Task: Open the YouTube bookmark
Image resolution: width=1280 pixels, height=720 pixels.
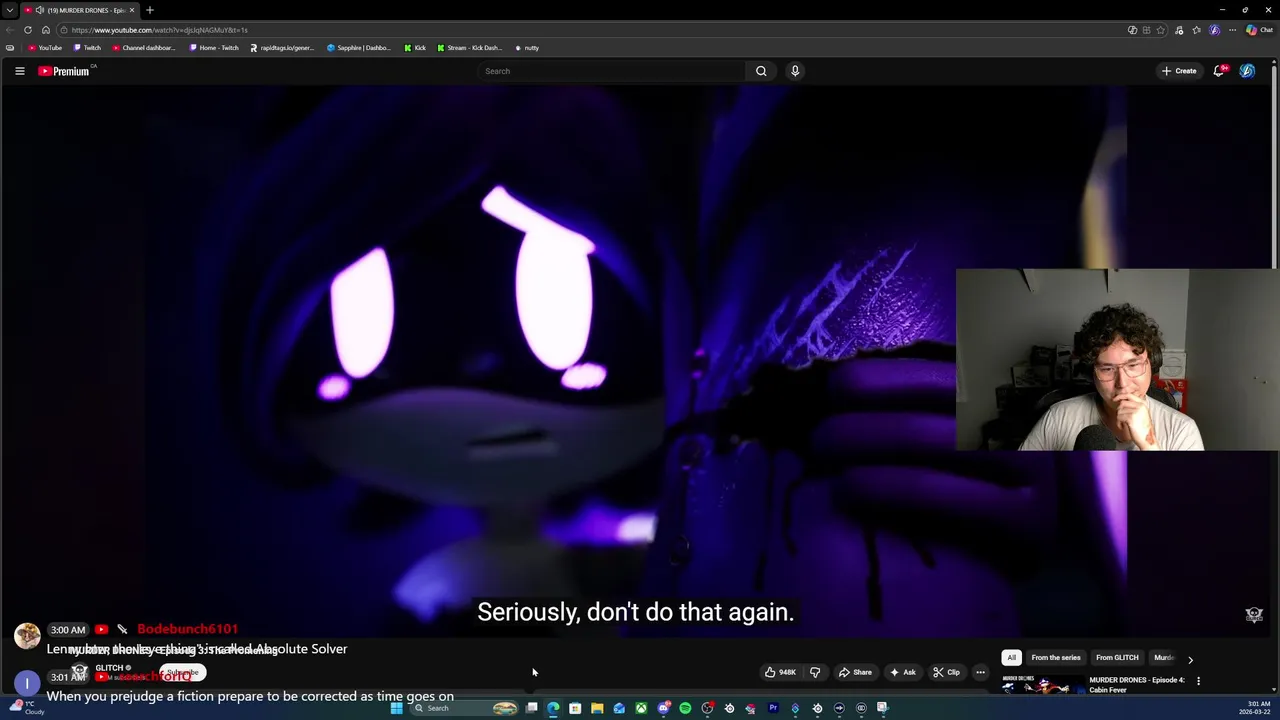Action: pyautogui.click(x=44, y=48)
